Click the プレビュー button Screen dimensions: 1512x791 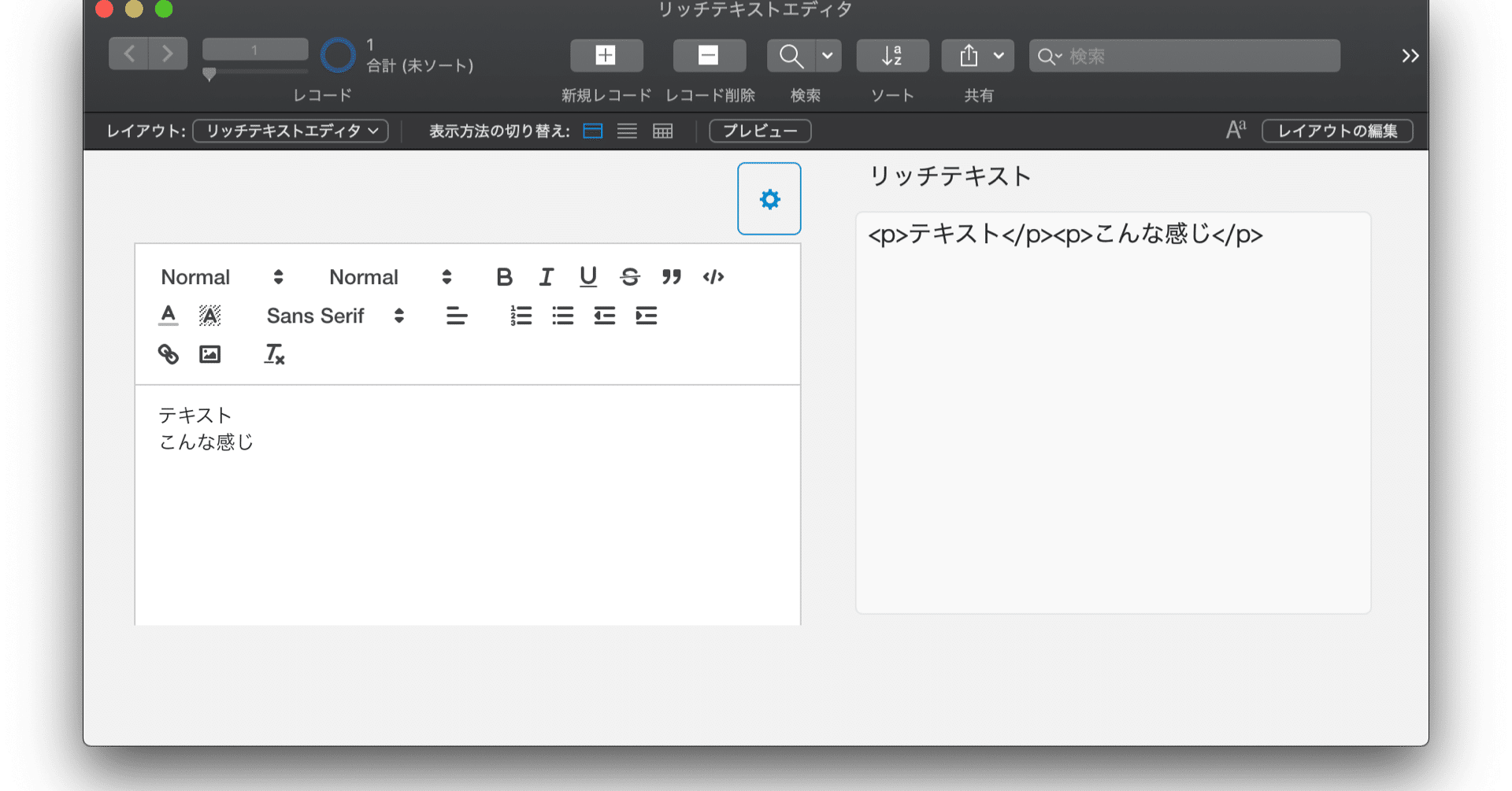[758, 131]
